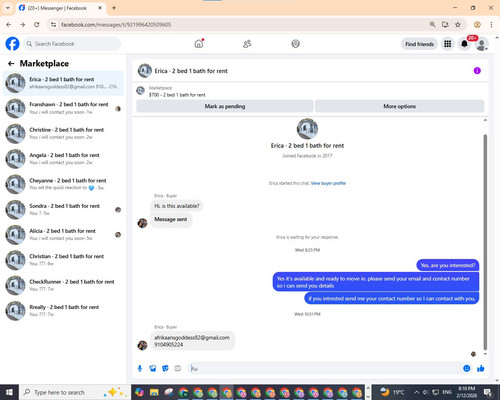Open the Cheyanne conversation

click(x=63, y=184)
